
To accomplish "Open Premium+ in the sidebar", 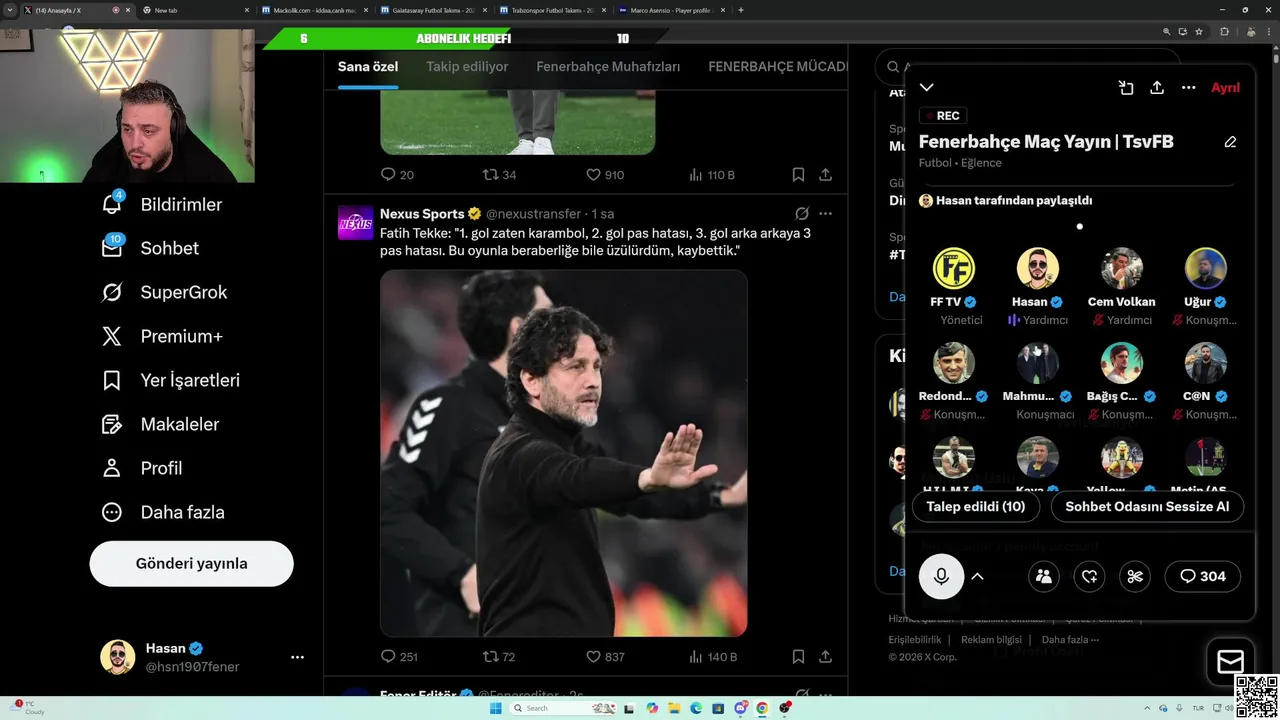I will pyautogui.click(x=162, y=336).
